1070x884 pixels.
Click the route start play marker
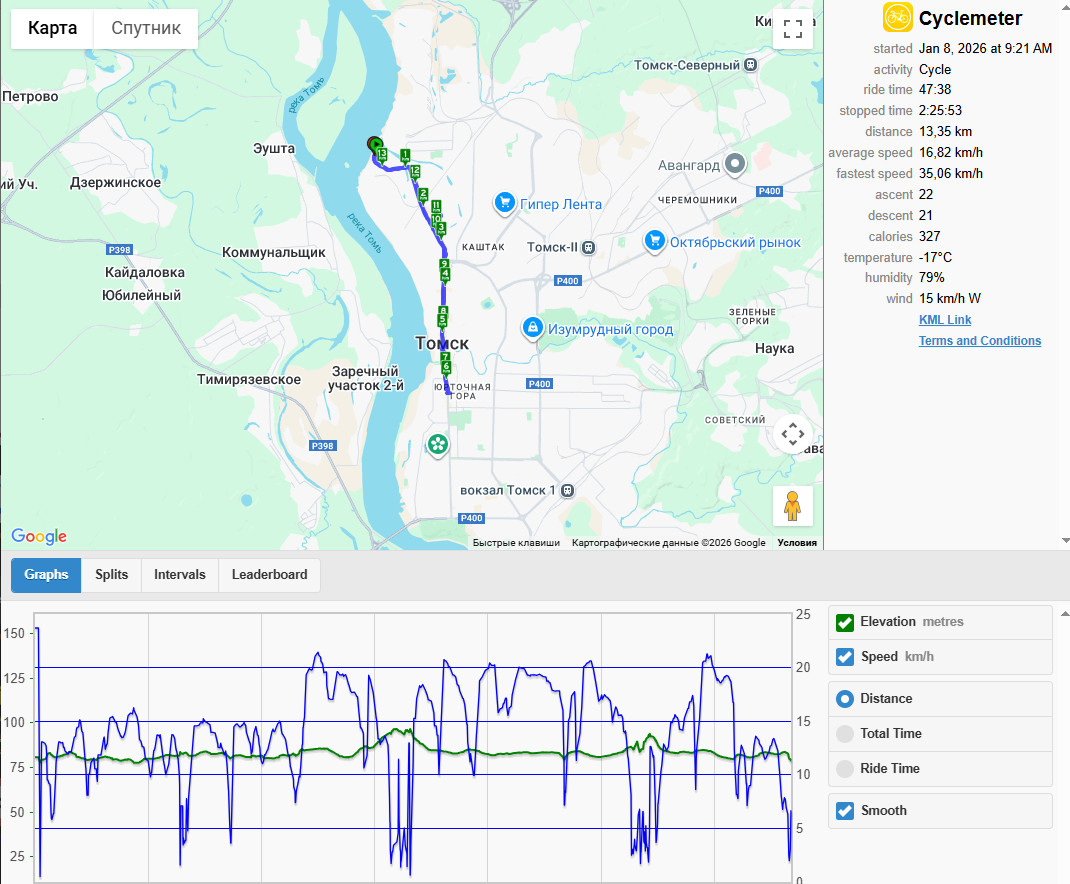point(375,144)
